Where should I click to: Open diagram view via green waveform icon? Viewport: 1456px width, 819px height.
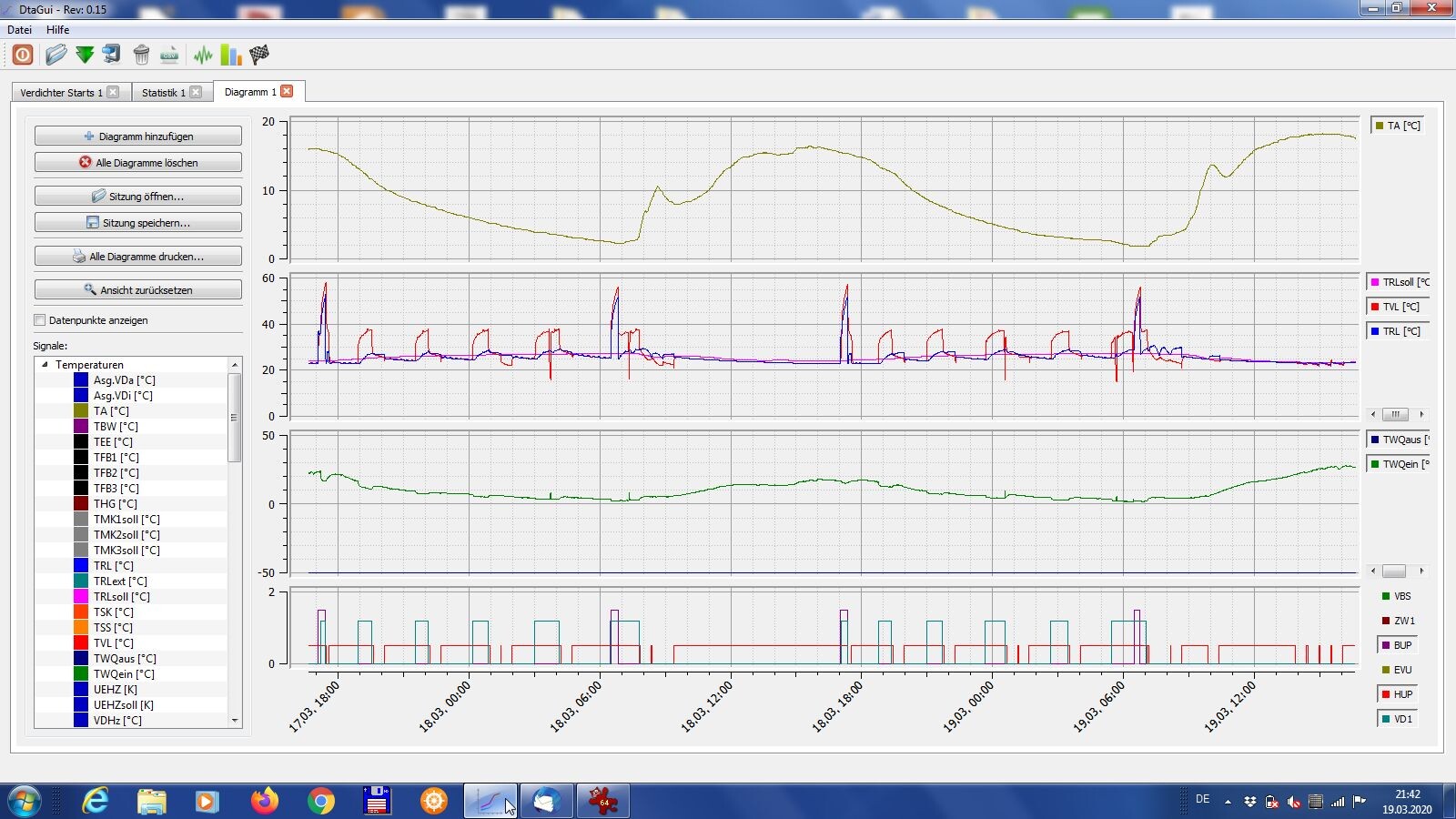202,55
